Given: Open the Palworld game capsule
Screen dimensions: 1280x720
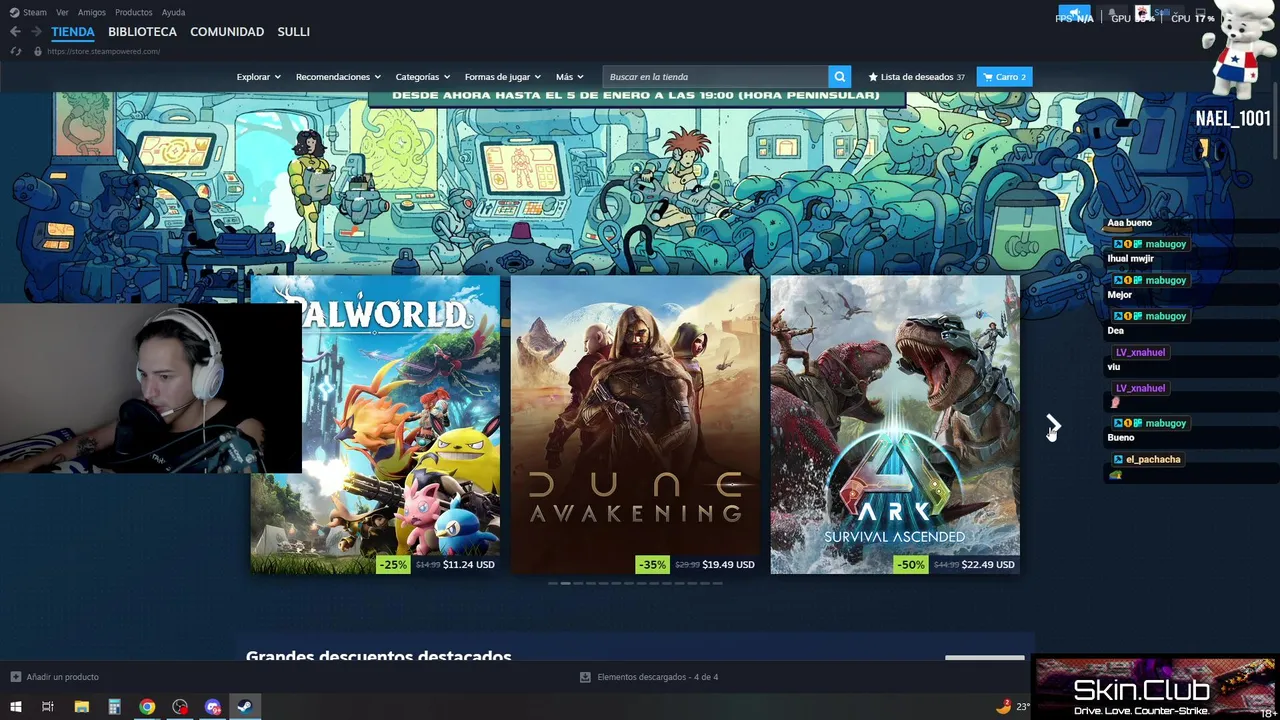Looking at the screenshot, I should [375, 425].
